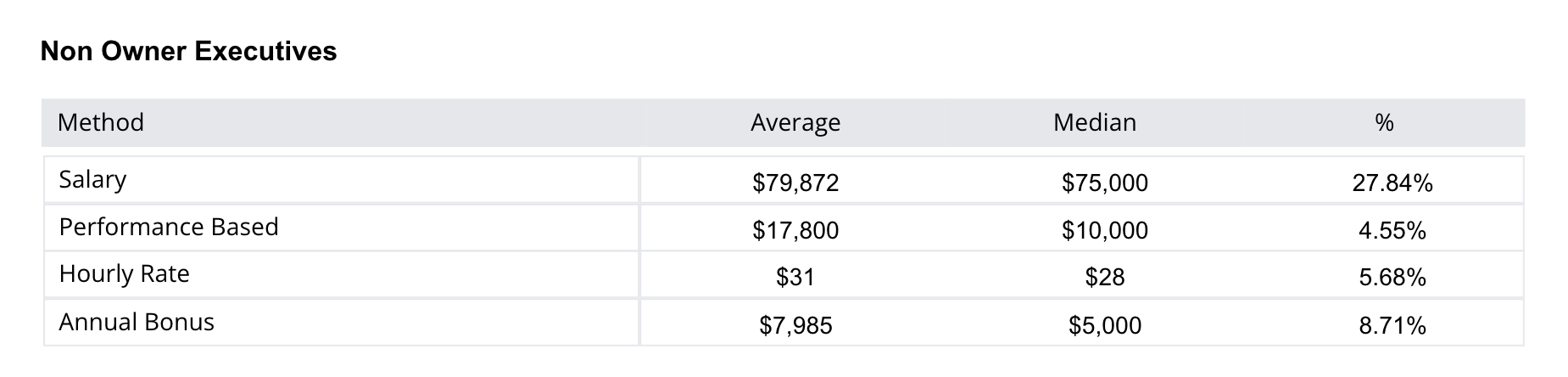Click the $7,985 annual bonus average

[x=795, y=325]
